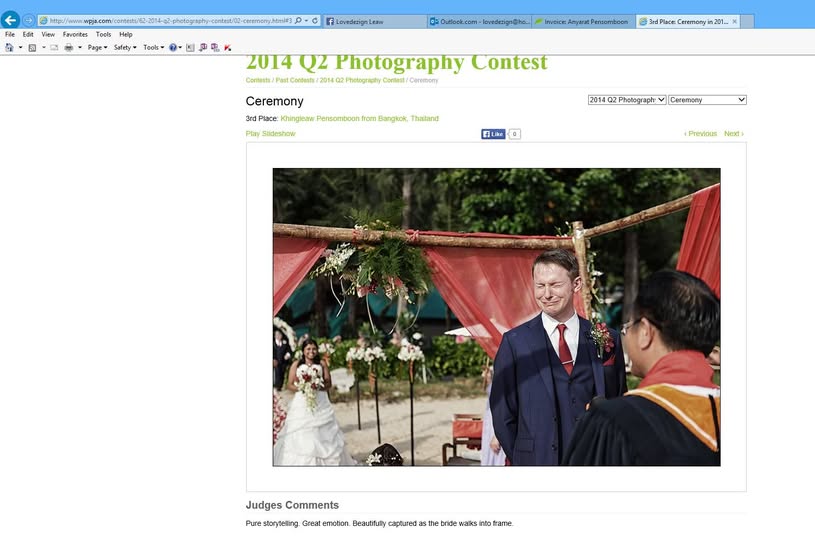The height and width of the screenshot is (540, 815).
Task: Refresh the page using the reload icon
Action: [x=315, y=21]
